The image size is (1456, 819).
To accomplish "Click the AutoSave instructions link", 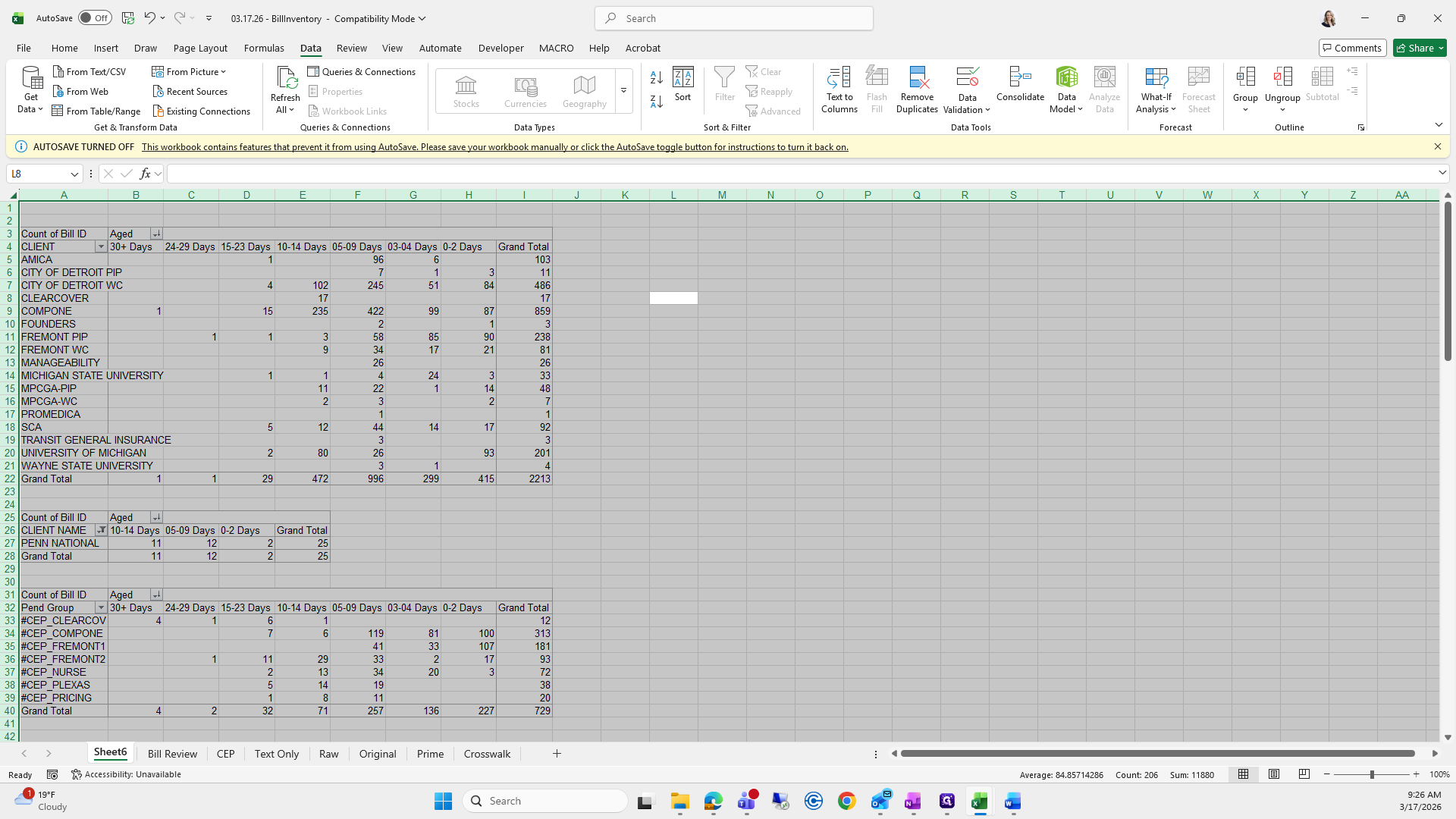I will pyautogui.click(x=494, y=147).
